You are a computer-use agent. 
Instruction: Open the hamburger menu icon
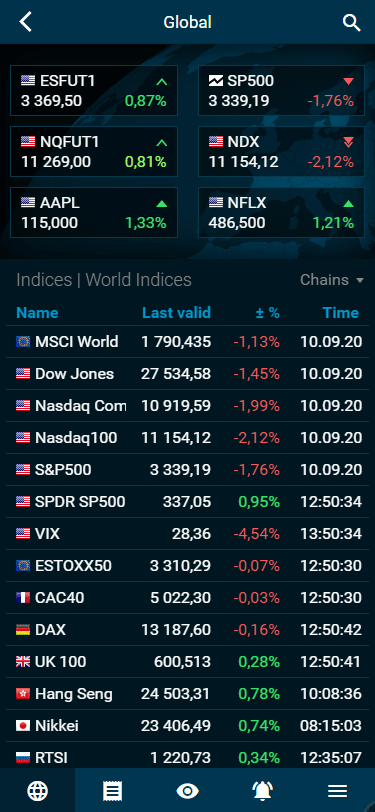pos(337,791)
